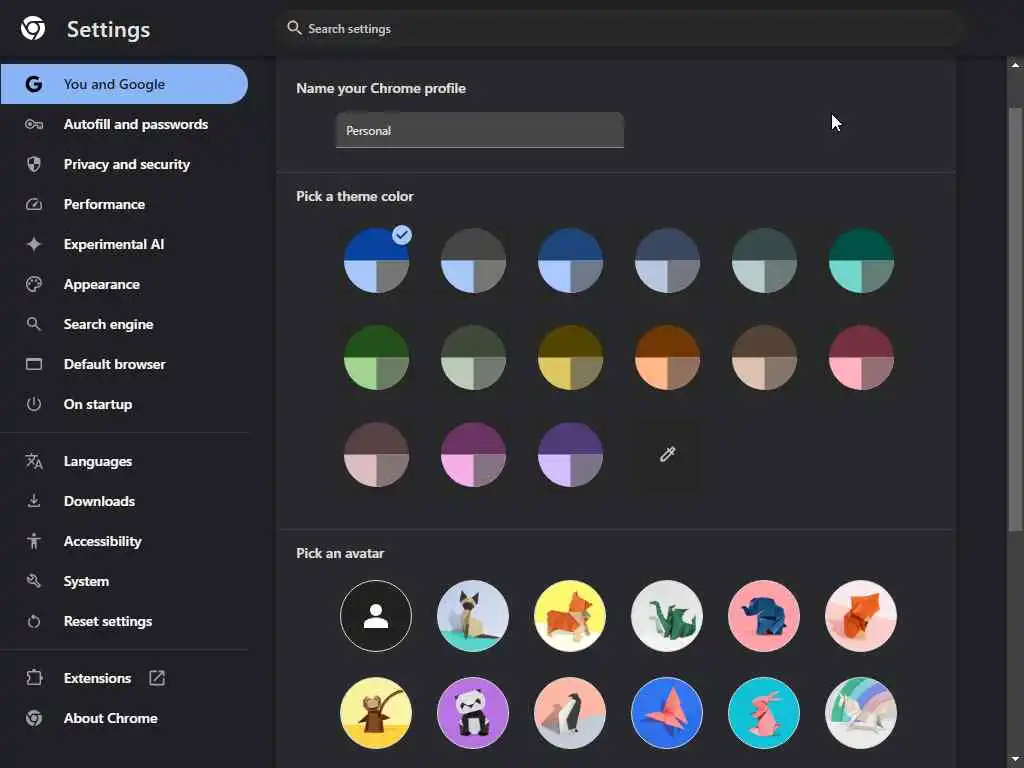Choose the origami butterfly avatar on blue
Viewport: 1024px width, 768px height.
coord(667,712)
